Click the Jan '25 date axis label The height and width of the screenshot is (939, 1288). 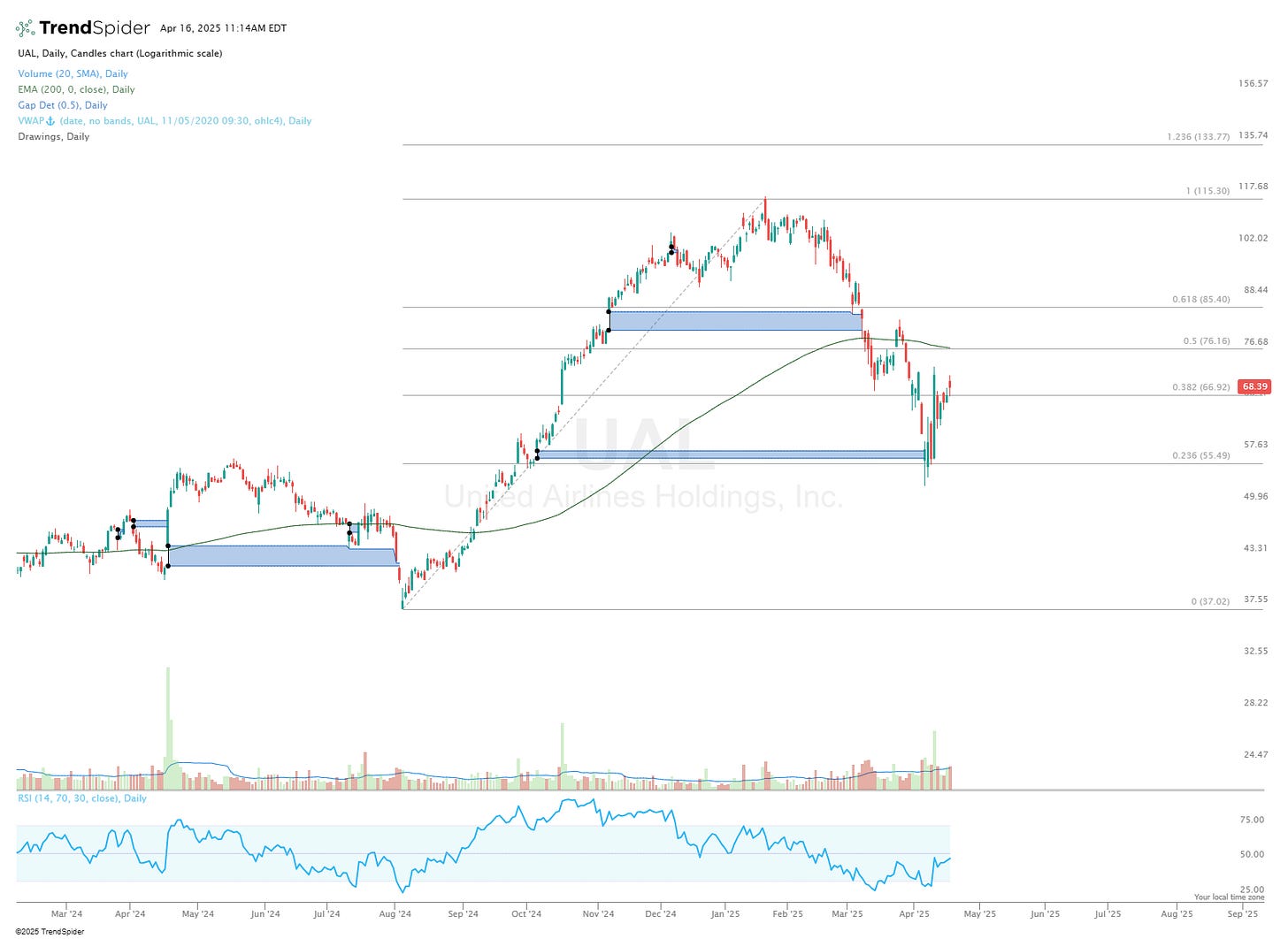(x=724, y=914)
